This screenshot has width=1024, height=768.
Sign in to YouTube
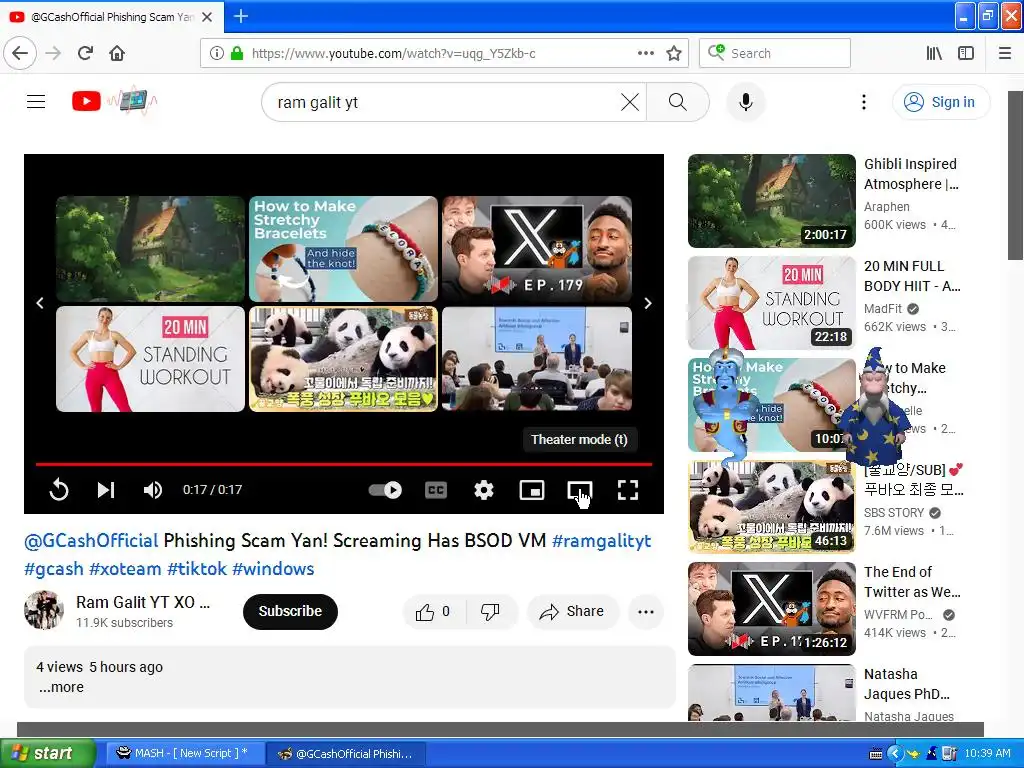941,102
